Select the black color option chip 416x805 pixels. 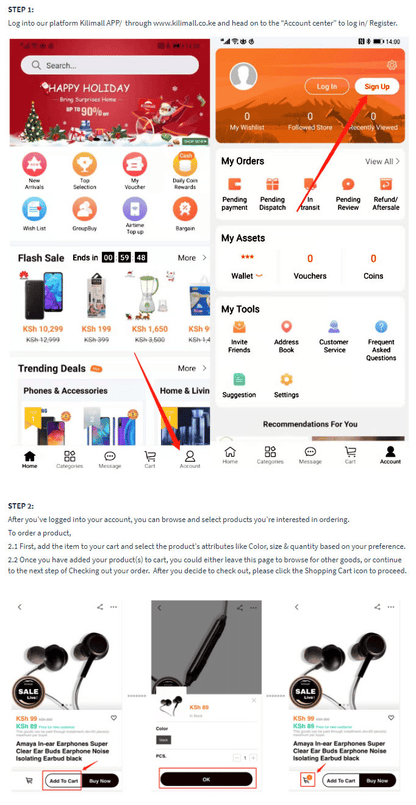coord(164,740)
